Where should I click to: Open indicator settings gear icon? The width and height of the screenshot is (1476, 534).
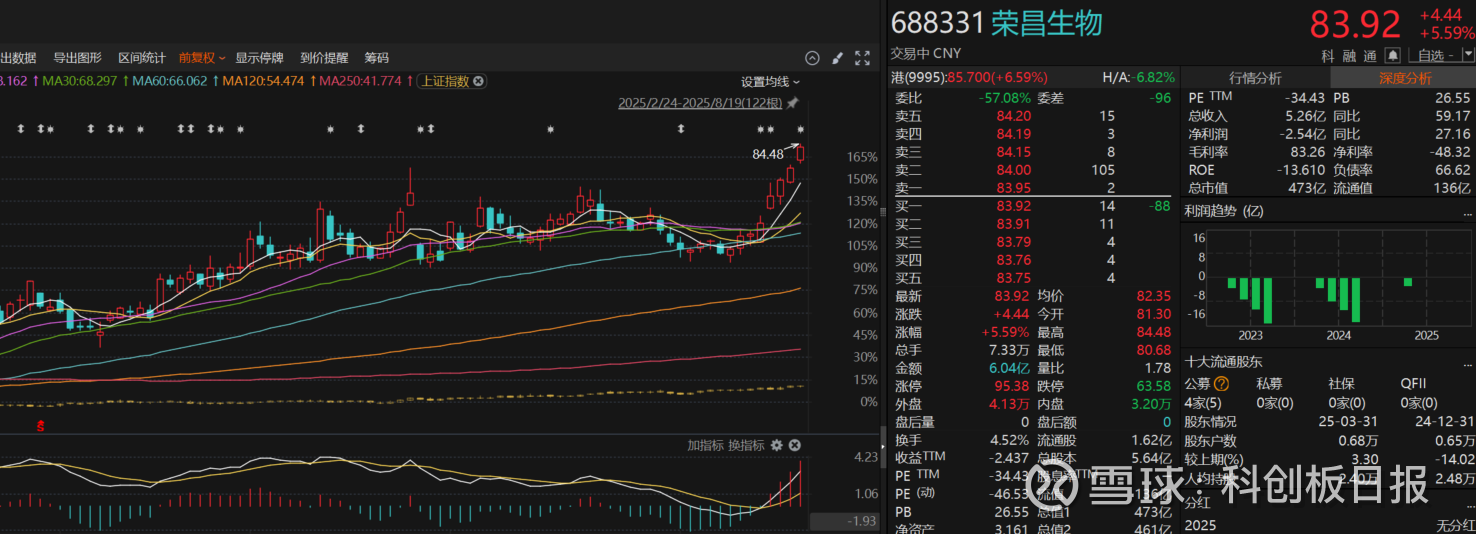tap(776, 445)
